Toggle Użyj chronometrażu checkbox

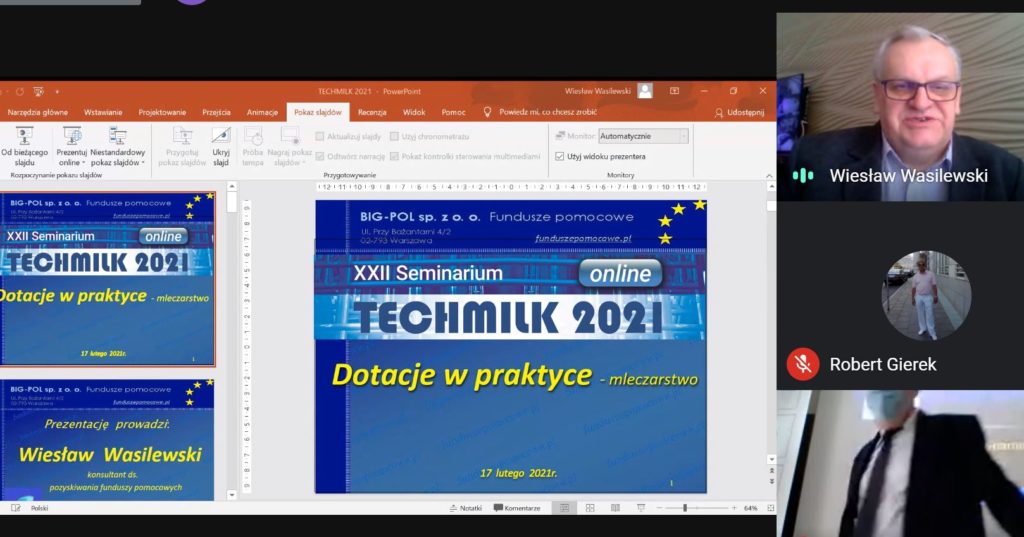[x=395, y=136]
